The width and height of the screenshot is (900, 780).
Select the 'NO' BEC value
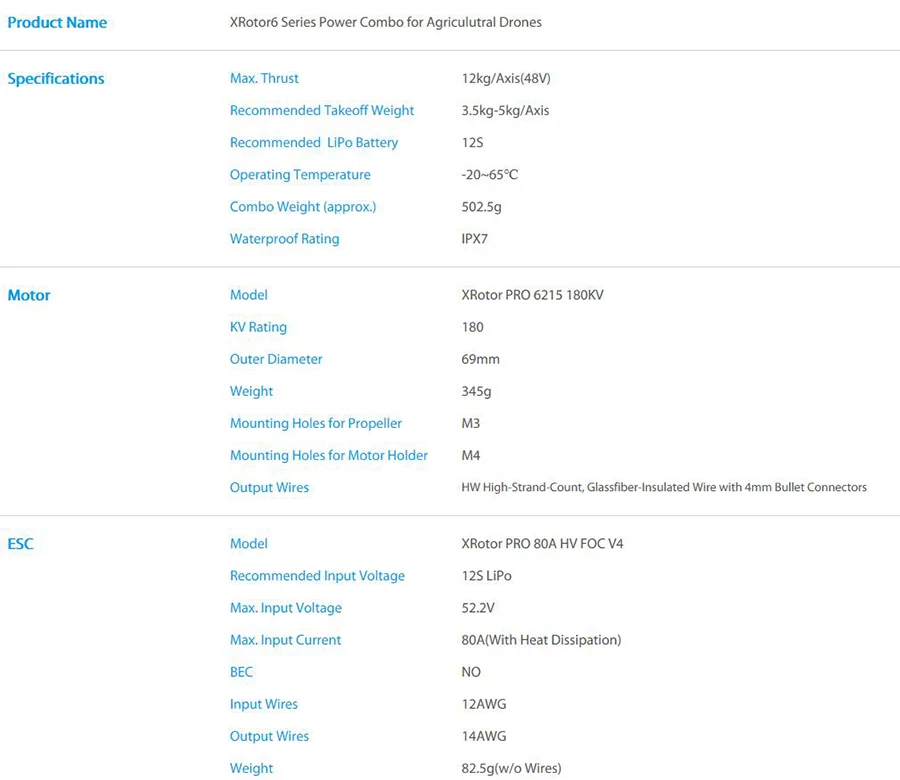pos(471,672)
